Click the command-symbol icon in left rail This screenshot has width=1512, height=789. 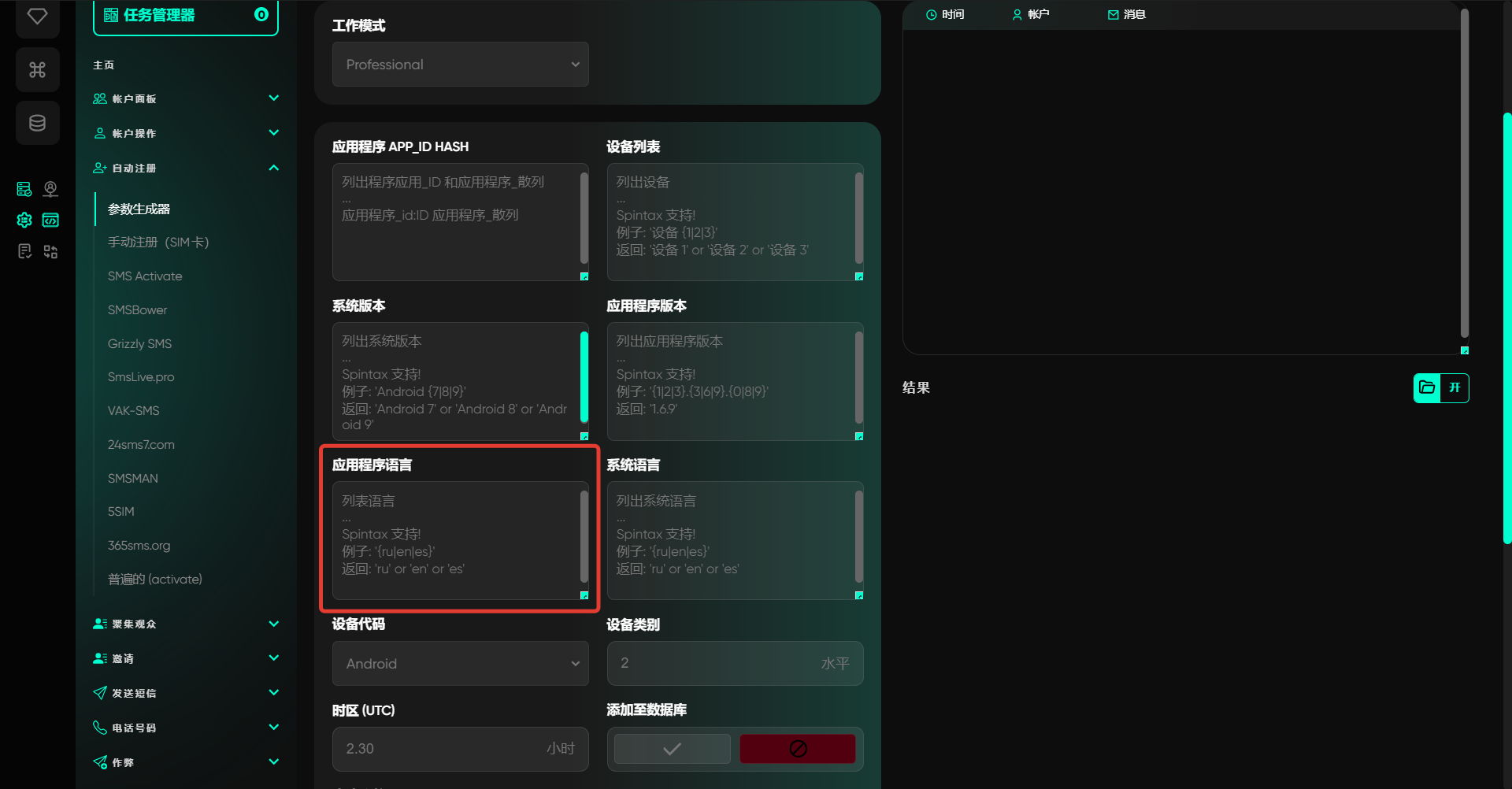[x=37, y=70]
